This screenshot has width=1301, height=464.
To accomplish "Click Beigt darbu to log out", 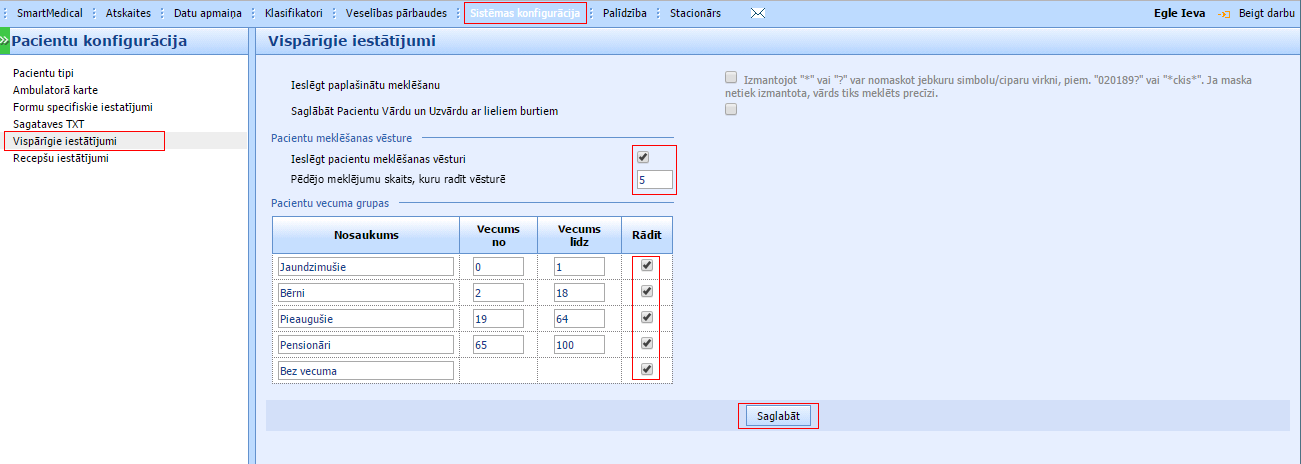I will (x=1267, y=14).
